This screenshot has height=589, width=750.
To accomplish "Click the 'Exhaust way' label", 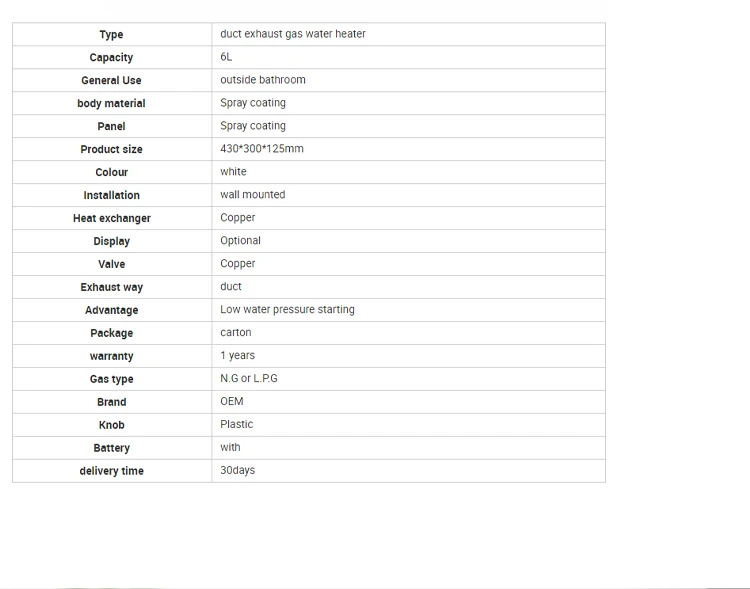I will pyautogui.click(x=111, y=288).
